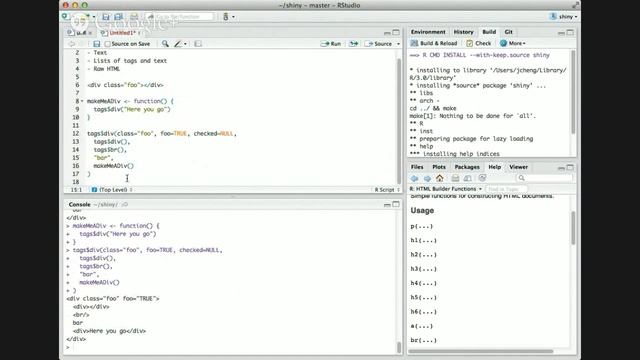Open the Plots tab
Screen dimensions: 640x360
pyautogui.click(x=439, y=167)
